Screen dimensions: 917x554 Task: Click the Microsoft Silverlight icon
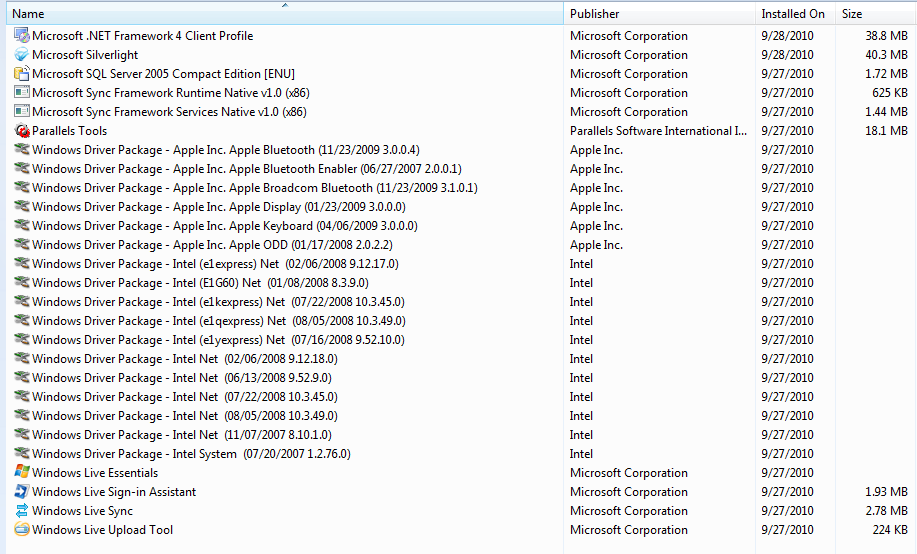pos(22,54)
